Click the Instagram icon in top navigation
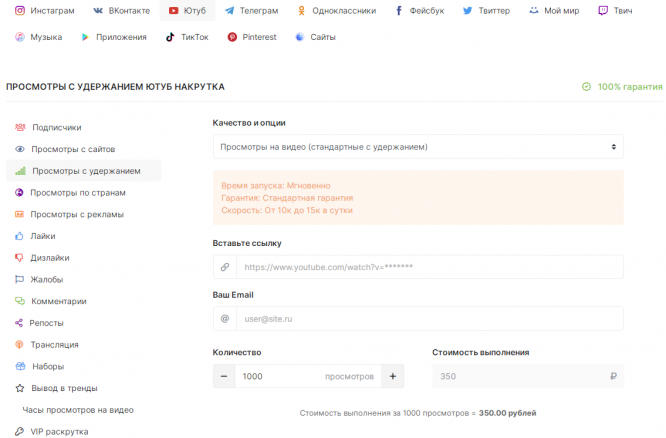The image size is (666, 438). (19, 10)
